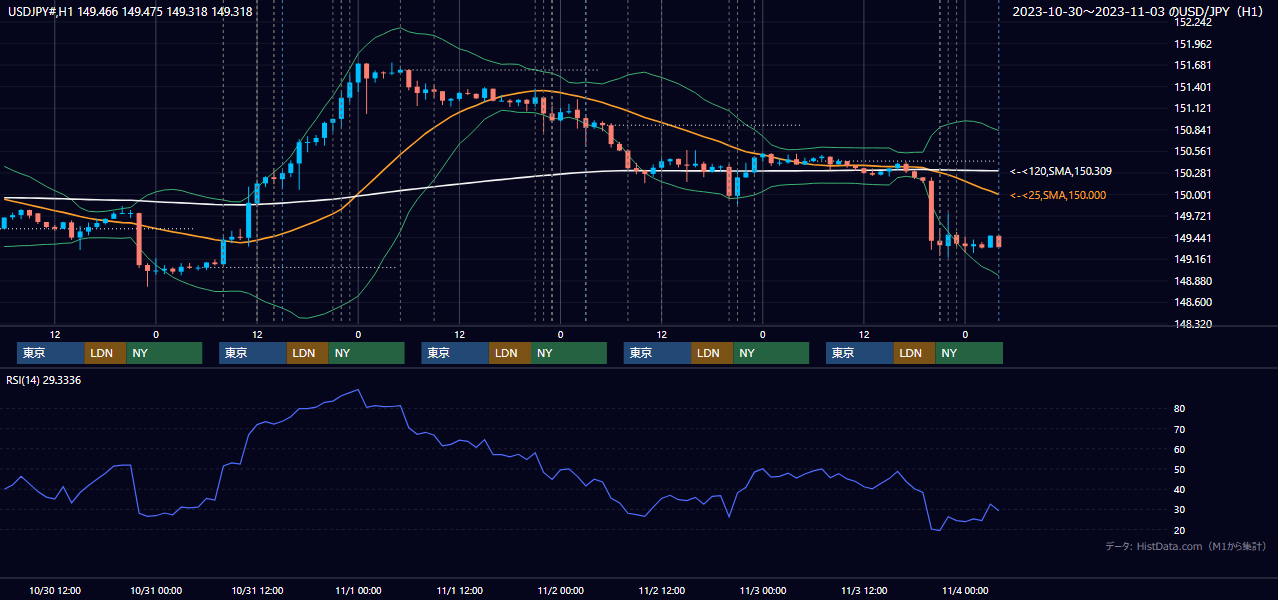This screenshot has height=600, width=1278.
Task: Click the RSI scale value 70
Action: (1180, 429)
